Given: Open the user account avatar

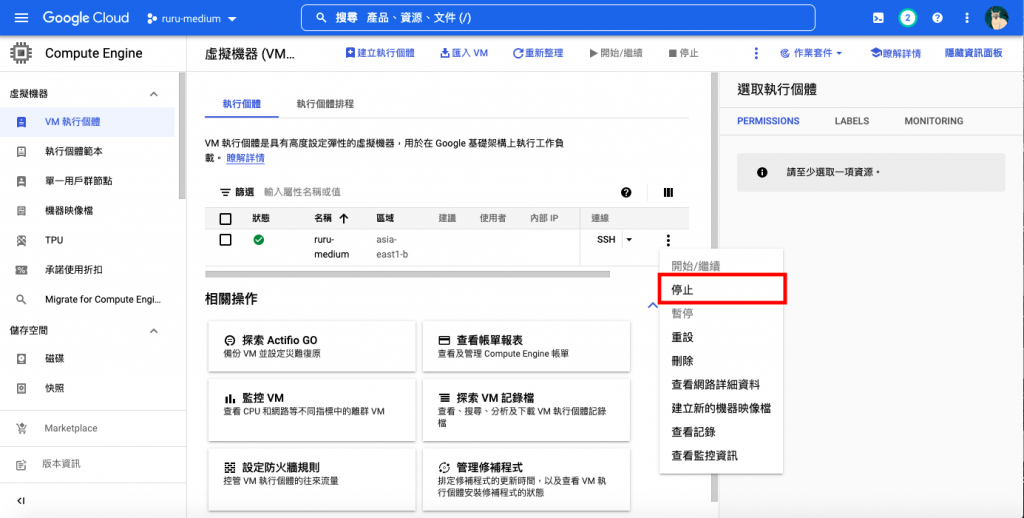Looking at the screenshot, I should [996, 18].
